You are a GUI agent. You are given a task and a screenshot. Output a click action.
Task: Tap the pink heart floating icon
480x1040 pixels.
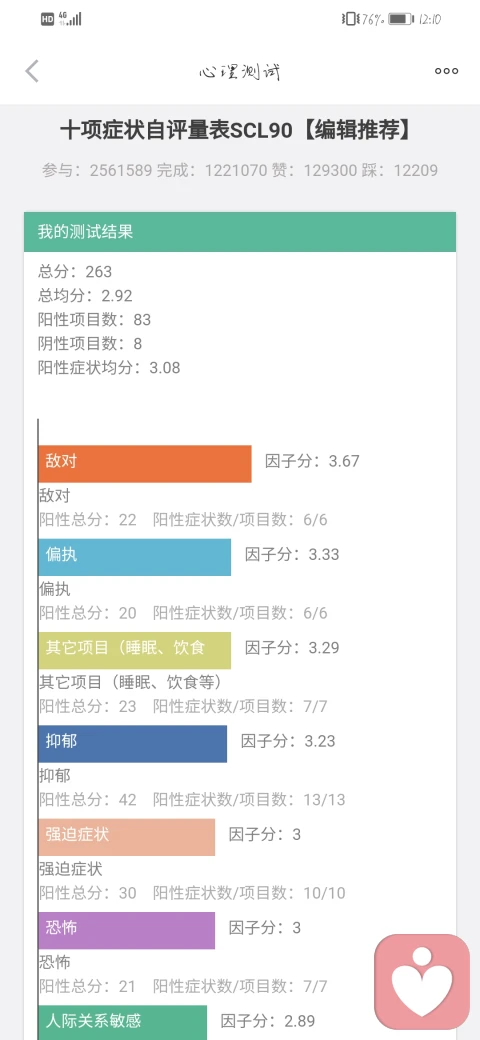422,982
